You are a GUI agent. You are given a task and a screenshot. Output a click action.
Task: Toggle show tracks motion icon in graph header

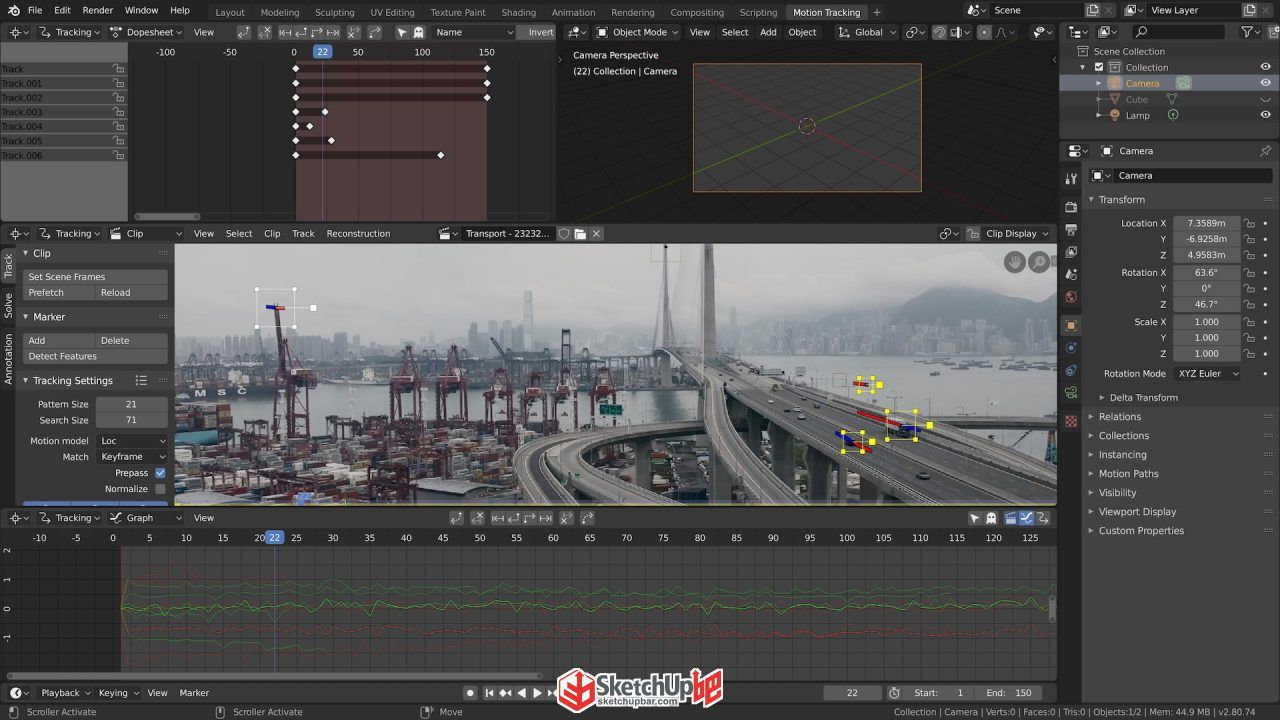pyautogui.click(x=1026, y=518)
